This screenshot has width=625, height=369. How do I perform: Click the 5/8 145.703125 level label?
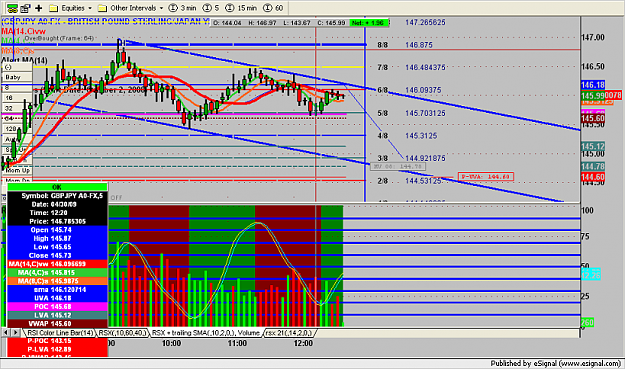[x=411, y=113]
